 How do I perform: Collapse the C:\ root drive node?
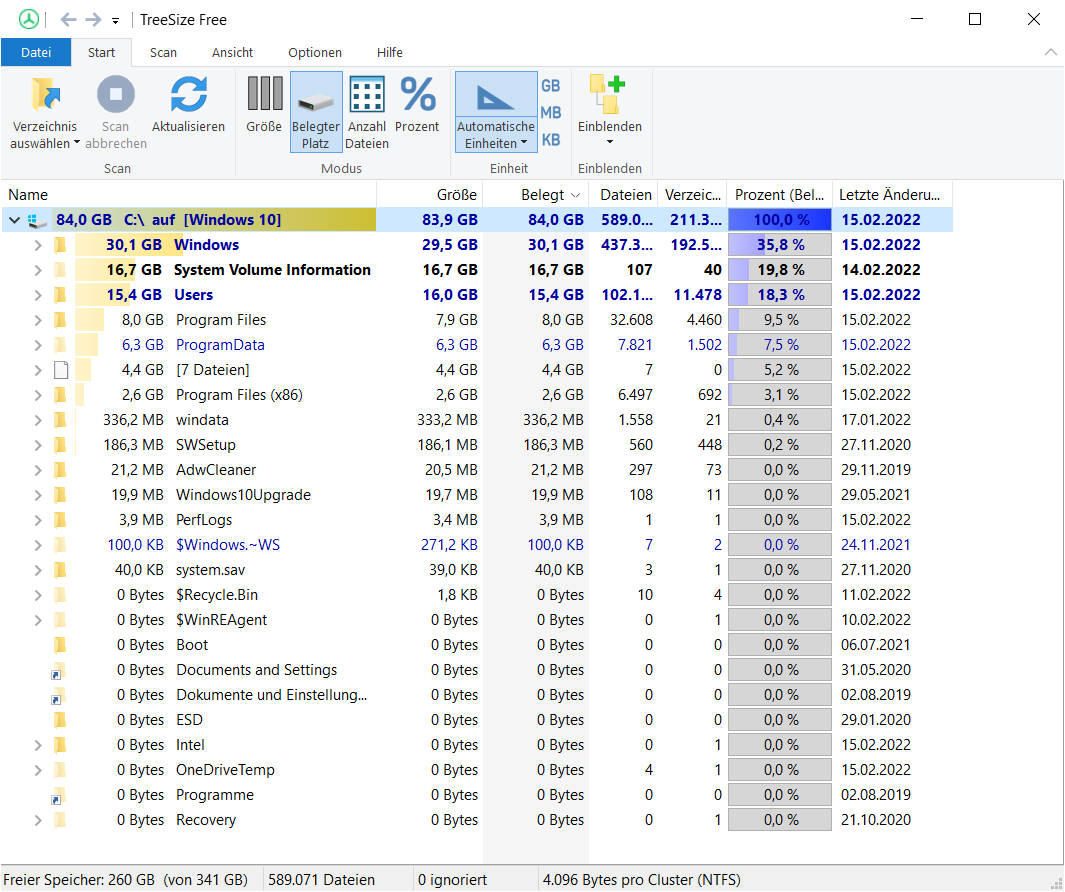14,220
